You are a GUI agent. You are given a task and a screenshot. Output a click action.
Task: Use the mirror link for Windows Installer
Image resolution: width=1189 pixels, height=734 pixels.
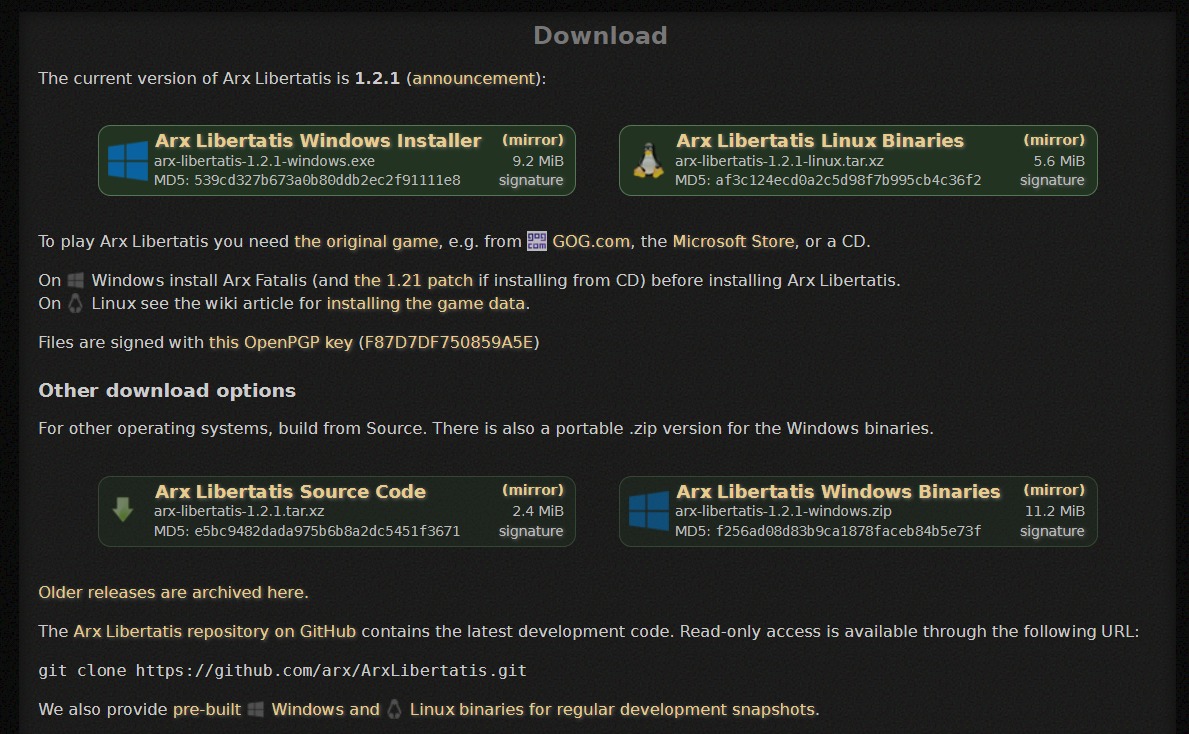pyautogui.click(x=533, y=140)
